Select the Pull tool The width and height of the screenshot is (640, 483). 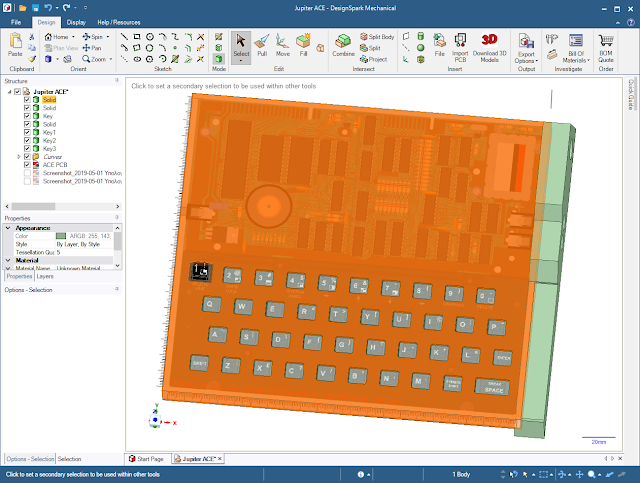(262, 45)
